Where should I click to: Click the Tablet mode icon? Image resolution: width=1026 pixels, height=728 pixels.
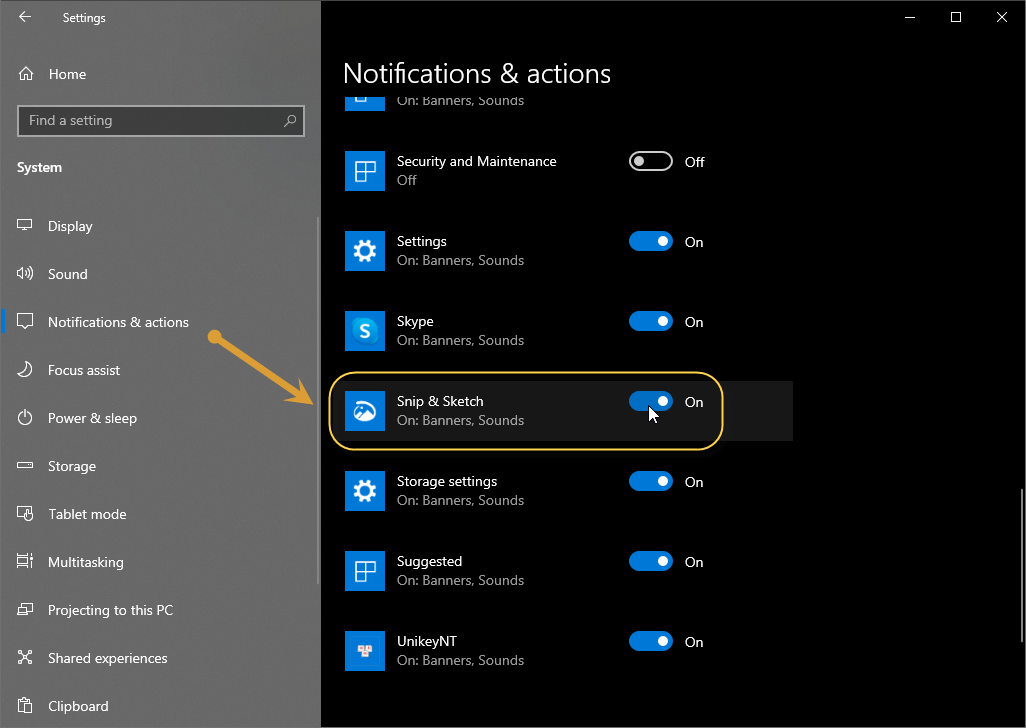pos(25,513)
